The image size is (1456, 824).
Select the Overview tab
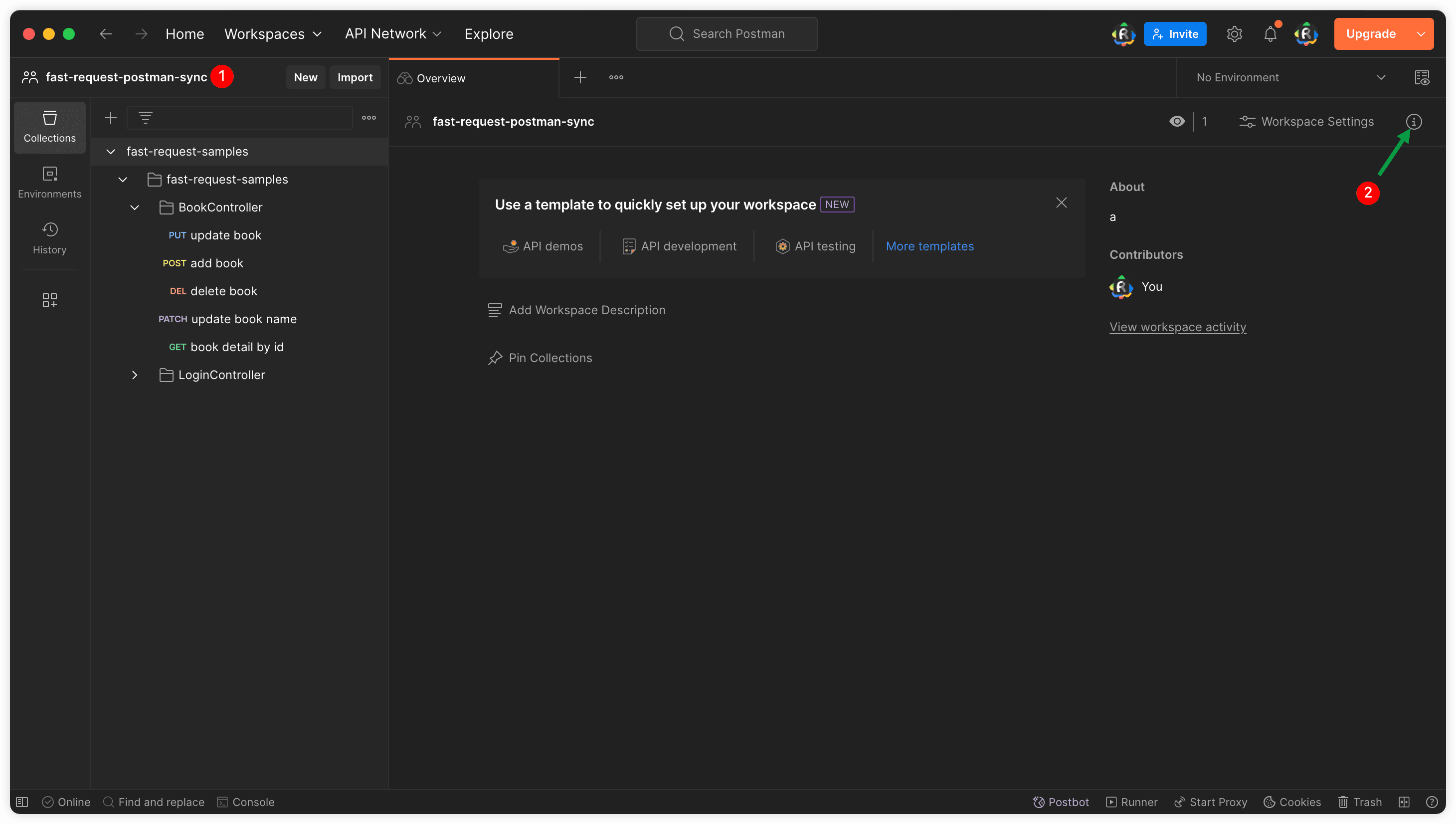tap(440, 78)
